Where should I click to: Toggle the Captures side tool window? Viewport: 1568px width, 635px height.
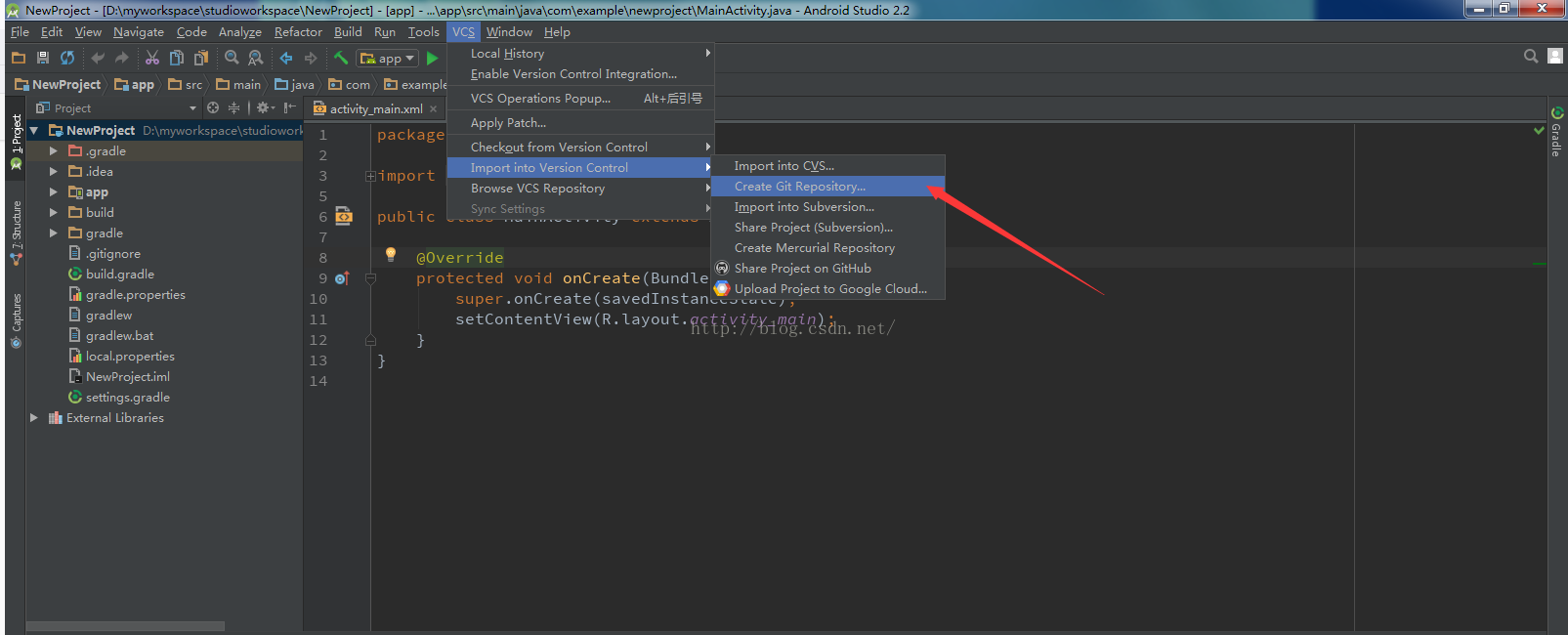point(16,320)
